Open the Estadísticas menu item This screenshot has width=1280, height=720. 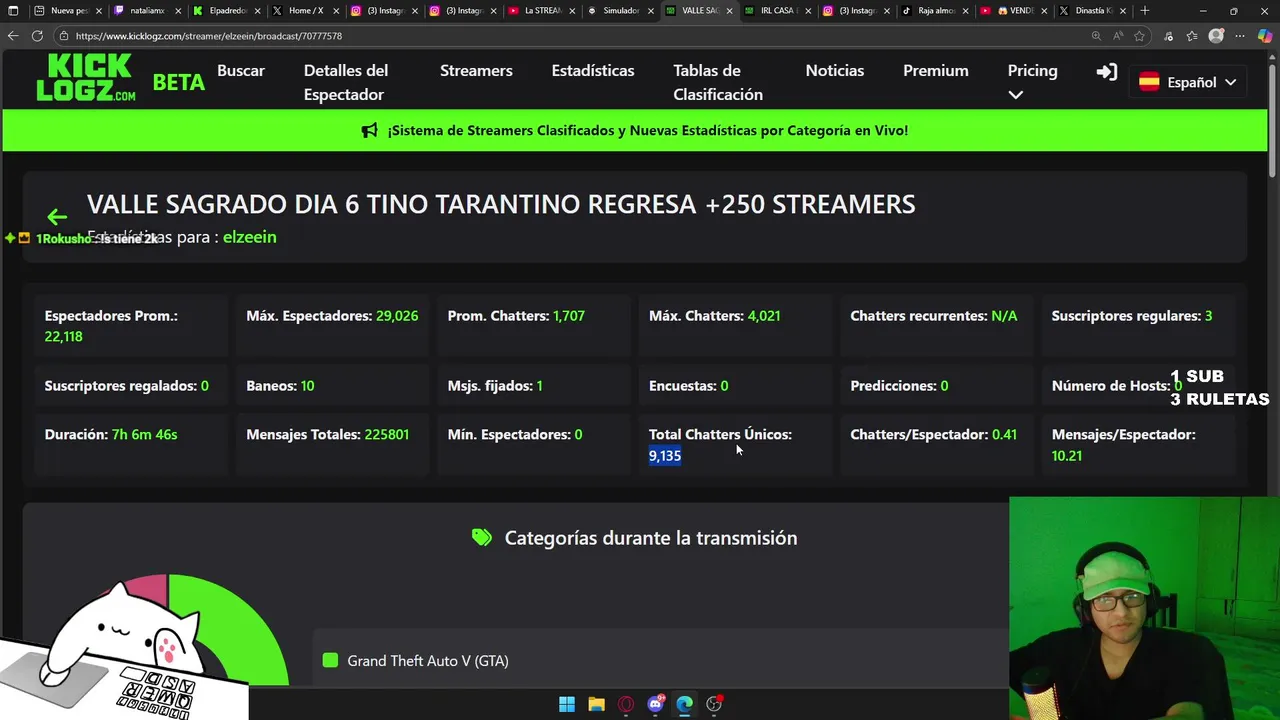click(x=593, y=71)
